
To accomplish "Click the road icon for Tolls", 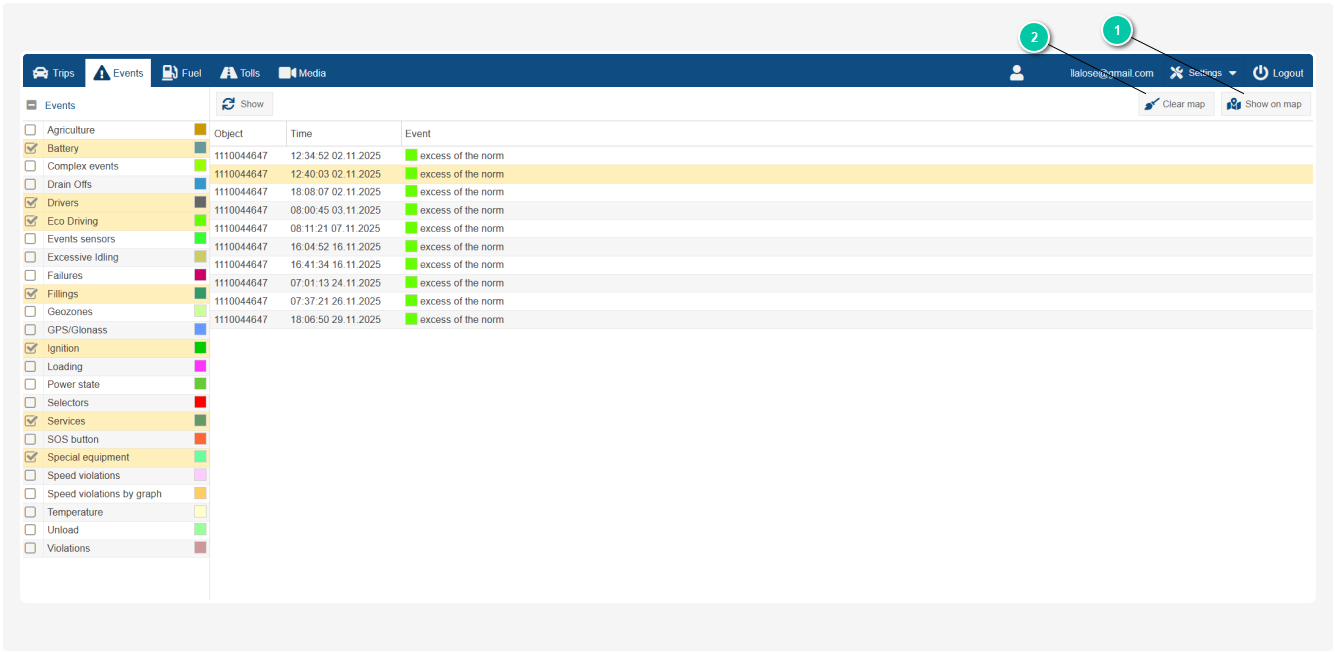I will point(228,73).
